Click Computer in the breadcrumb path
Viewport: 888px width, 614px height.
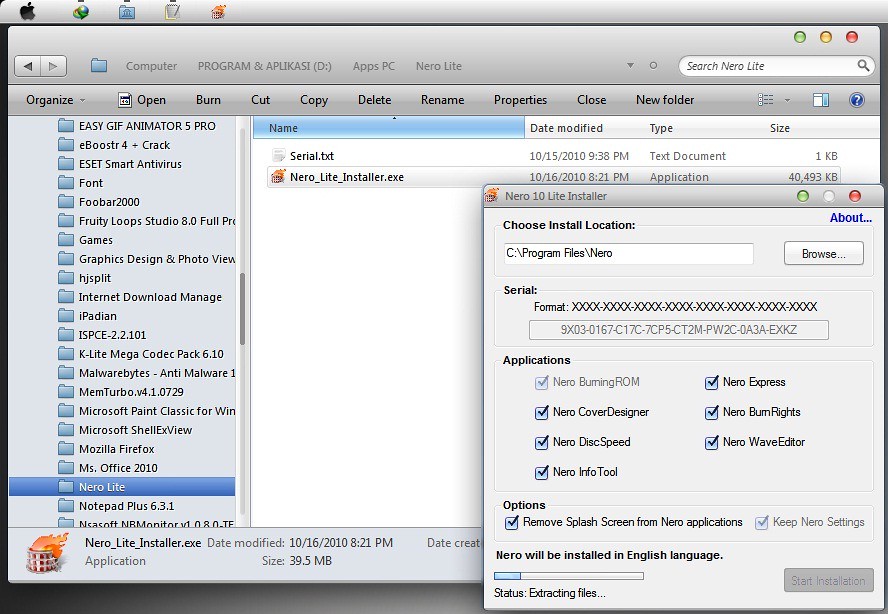click(x=151, y=66)
